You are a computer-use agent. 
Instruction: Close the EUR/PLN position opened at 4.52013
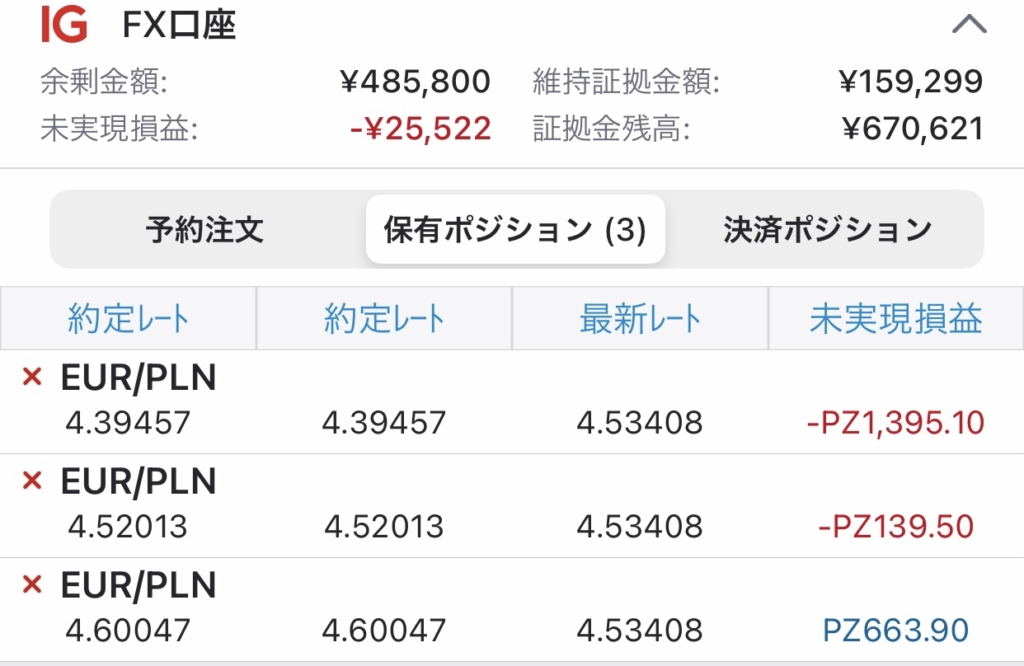pos(32,481)
